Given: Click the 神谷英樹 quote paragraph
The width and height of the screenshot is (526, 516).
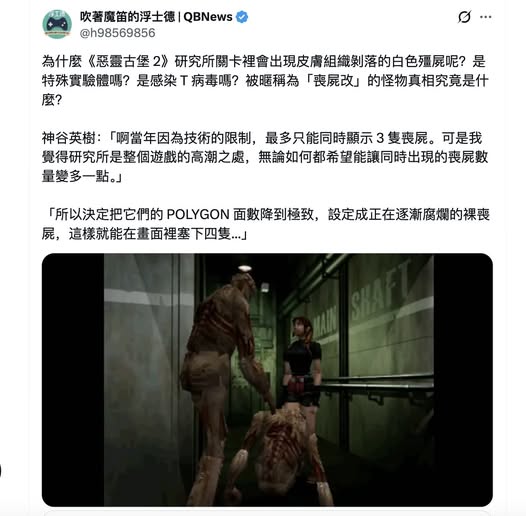Looking at the screenshot, I should coord(265,157).
